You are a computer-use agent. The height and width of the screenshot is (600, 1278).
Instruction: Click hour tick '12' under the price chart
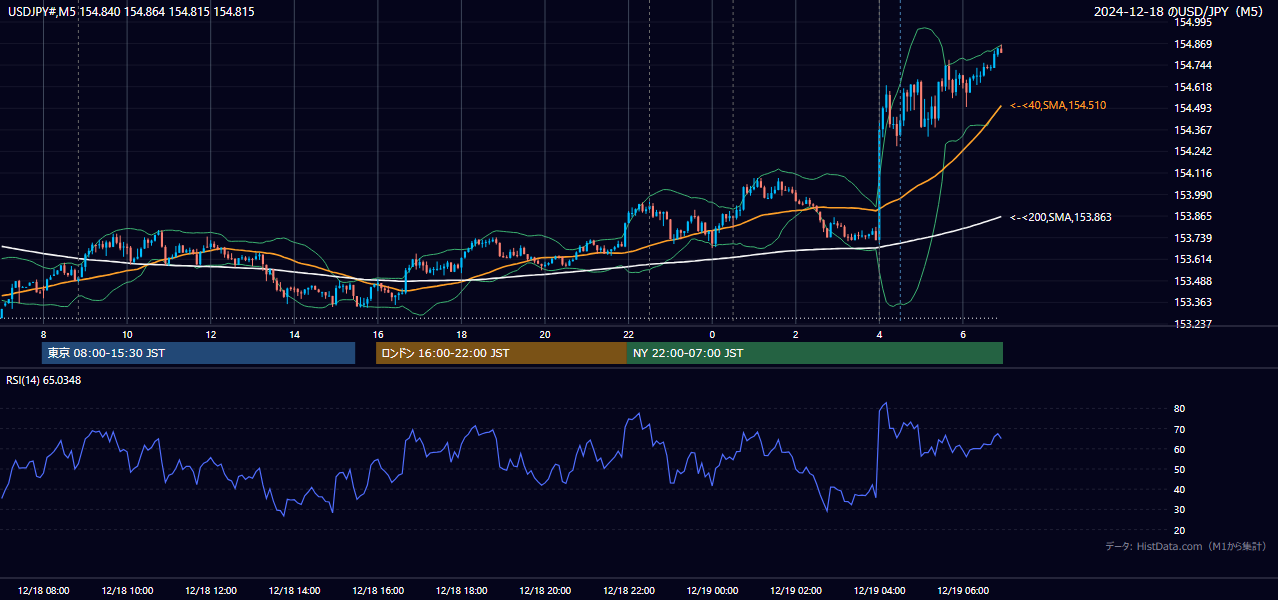210,334
